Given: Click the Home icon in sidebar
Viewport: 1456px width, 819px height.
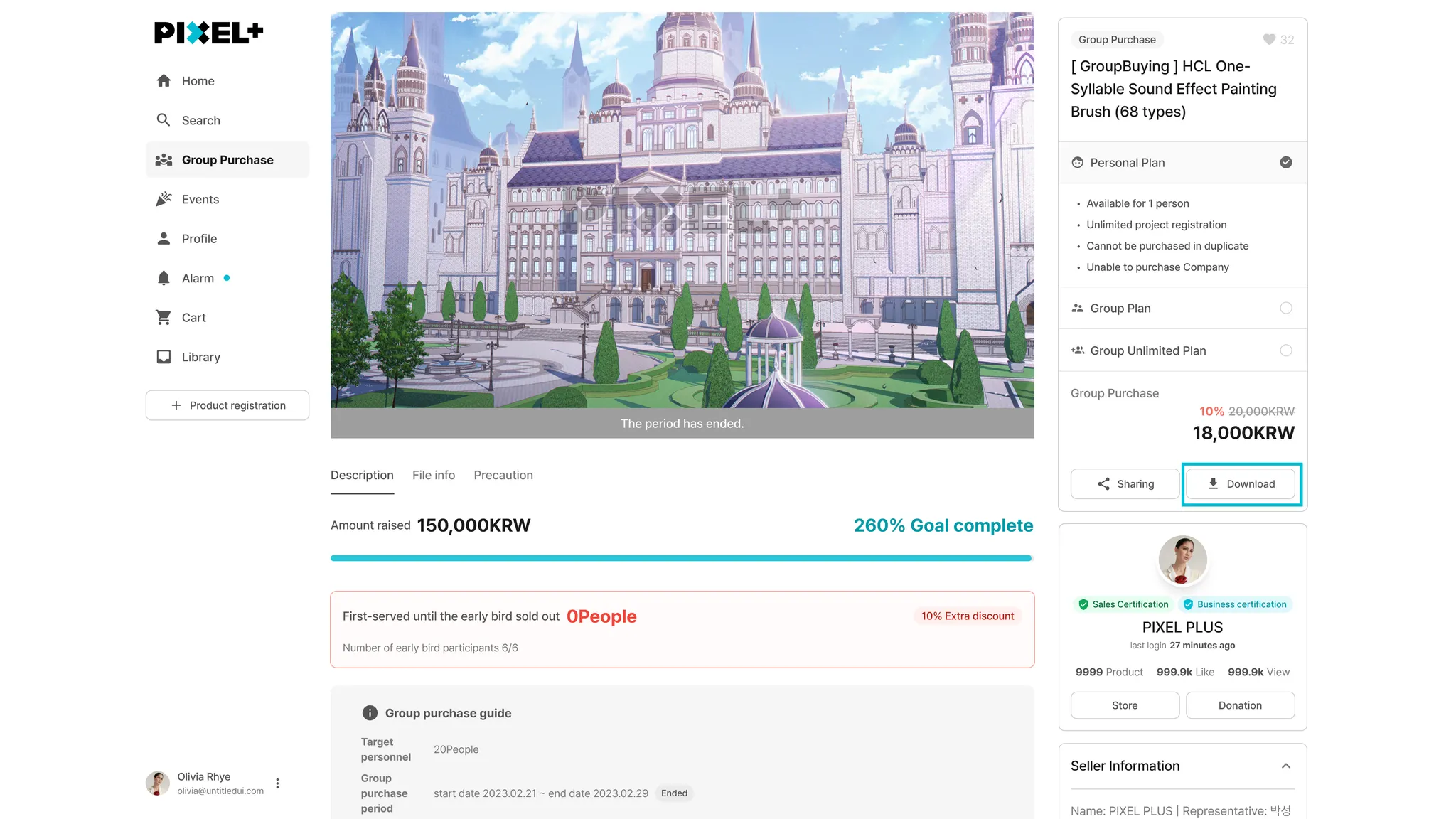Looking at the screenshot, I should (164, 81).
